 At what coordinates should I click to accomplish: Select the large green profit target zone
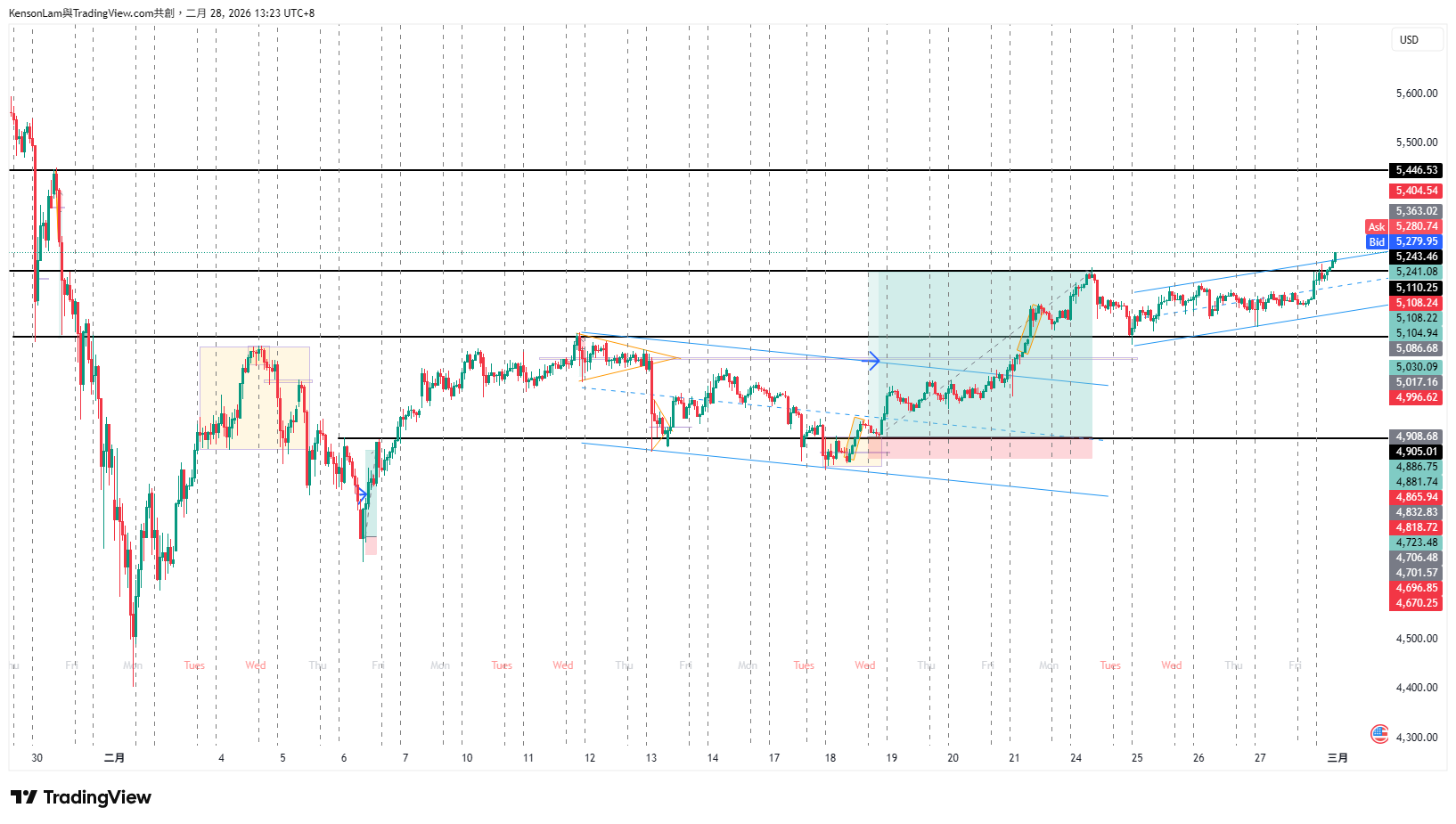[980, 356]
